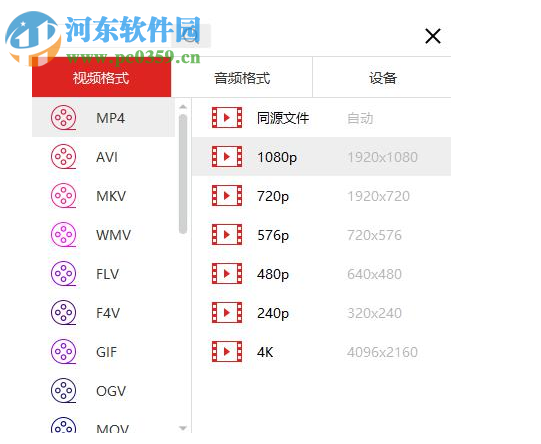Viewport: 541px width, 444px height.
Task: Click the MP4 film reel icon
Action: click(x=63, y=118)
